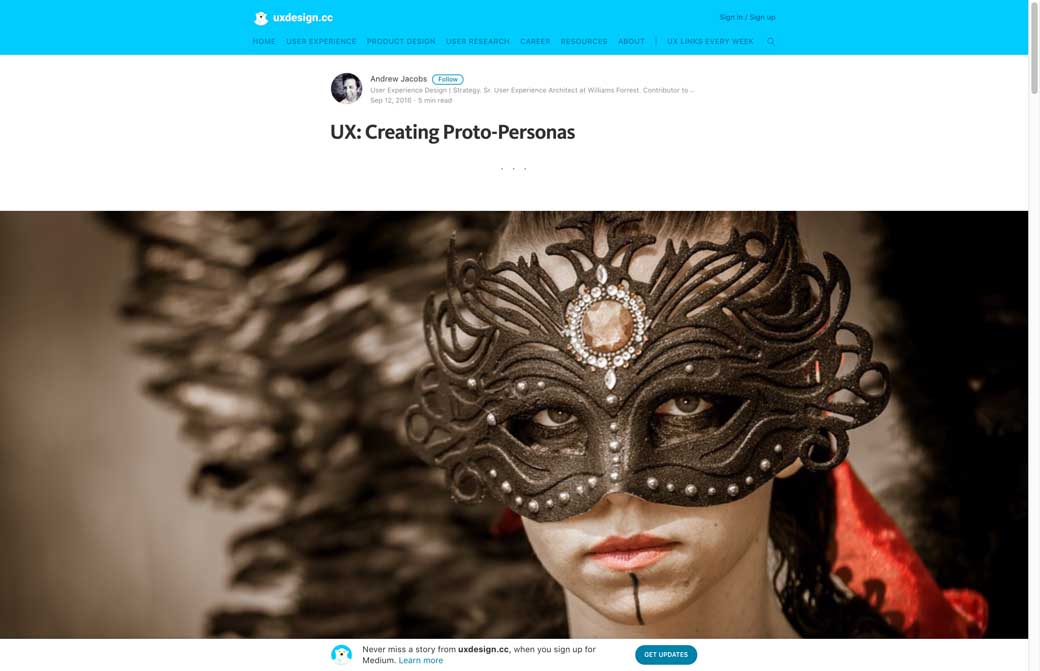Click the bear icon in bottom banner
The image size is (1040, 671).
tap(342, 654)
